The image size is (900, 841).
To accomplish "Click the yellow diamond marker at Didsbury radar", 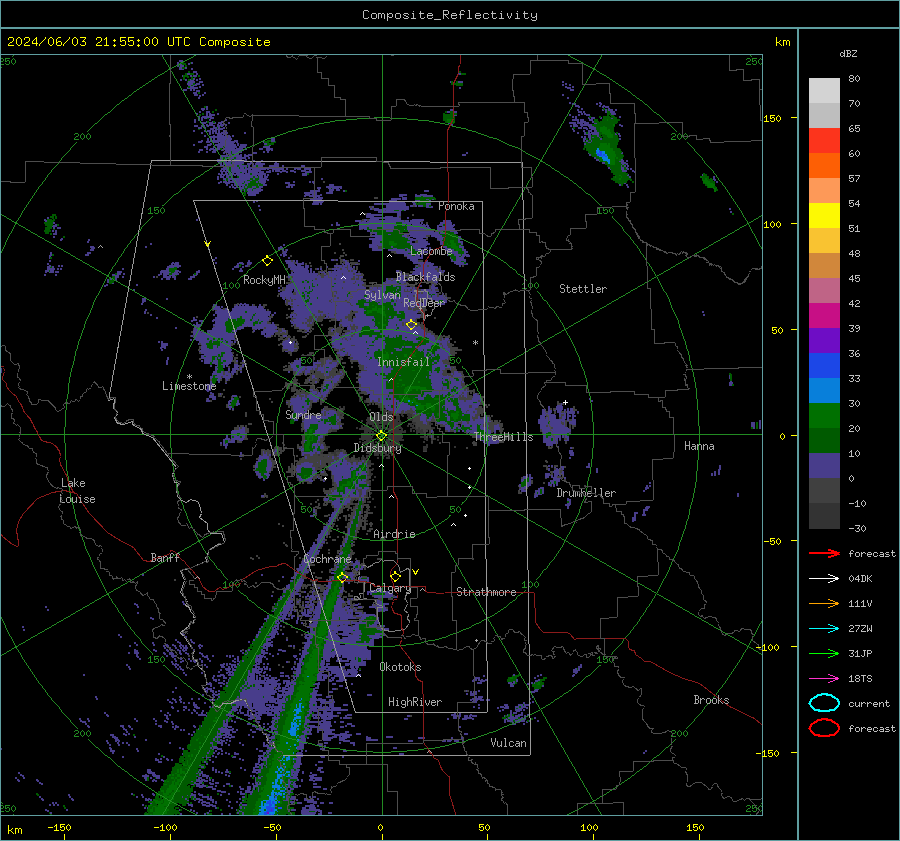I will (x=381, y=436).
